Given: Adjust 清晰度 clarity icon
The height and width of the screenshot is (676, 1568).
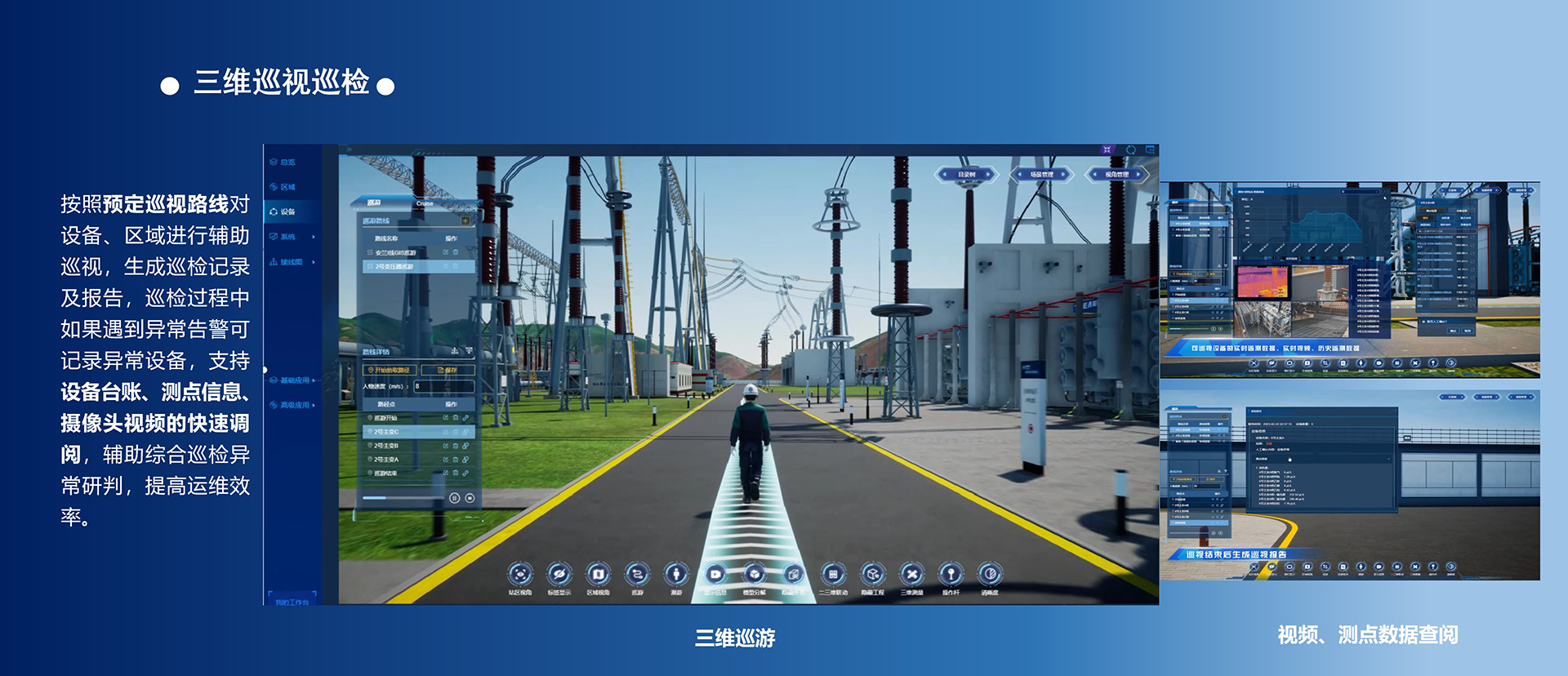Looking at the screenshot, I should [990, 574].
